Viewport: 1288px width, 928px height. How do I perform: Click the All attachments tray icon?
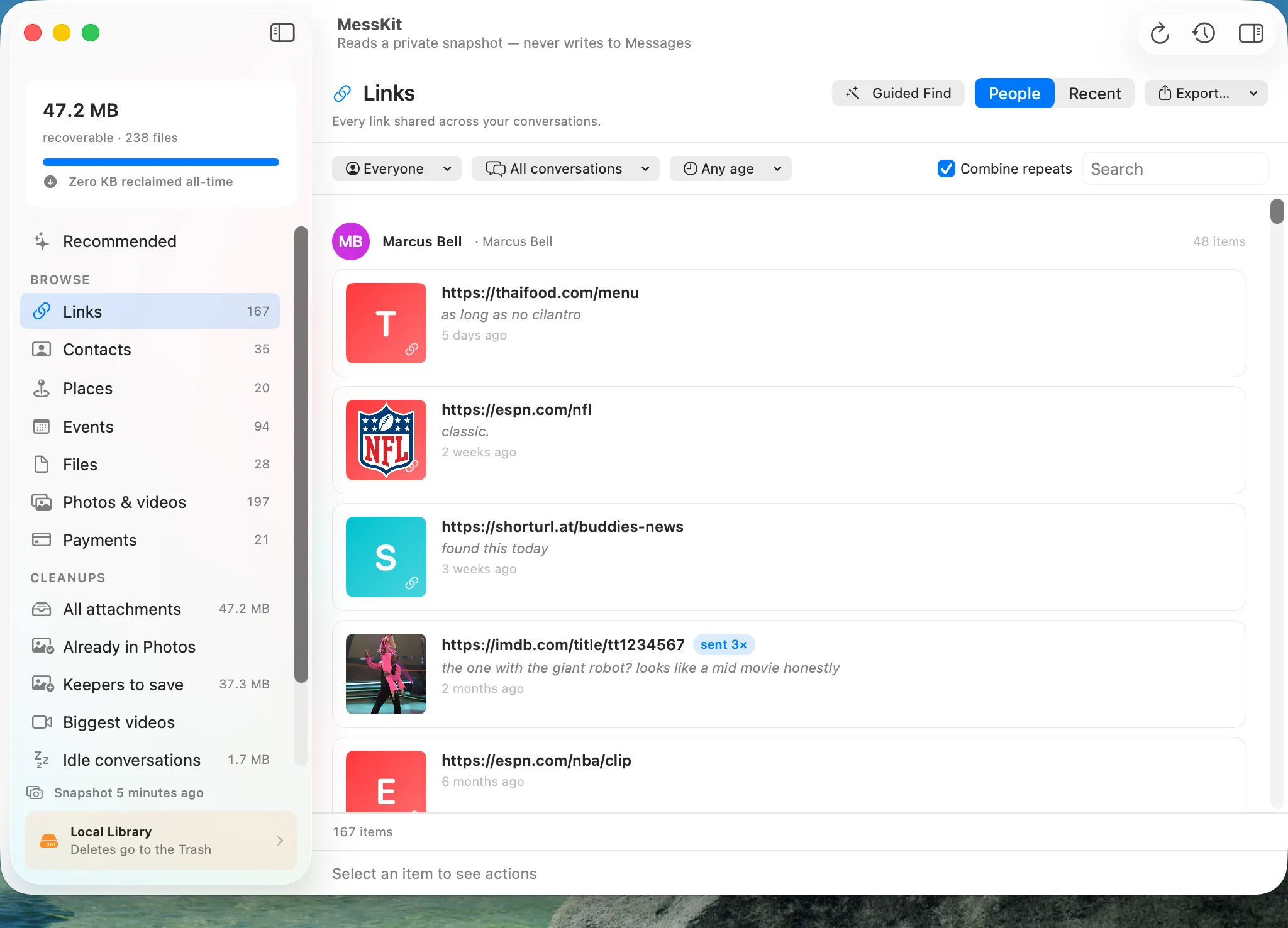pyautogui.click(x=42, y=609)
